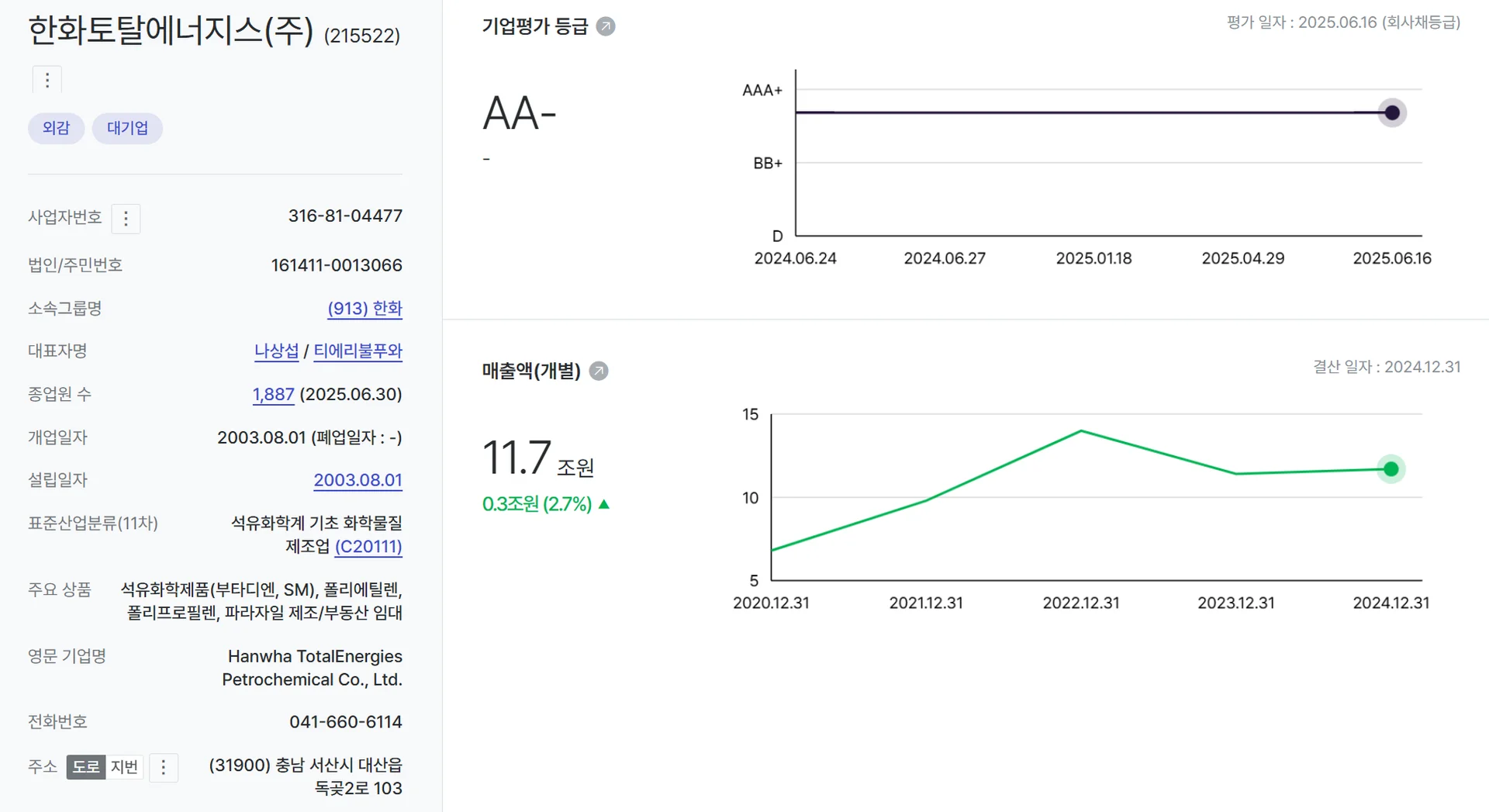Open the (913) 한화 group link

[365, 308]
